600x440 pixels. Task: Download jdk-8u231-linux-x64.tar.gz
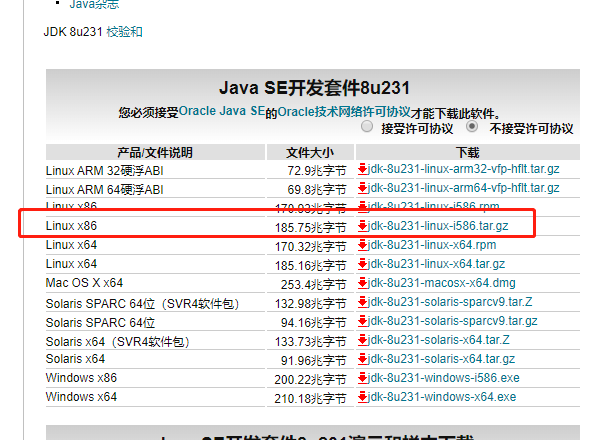[x=436, y=264]
